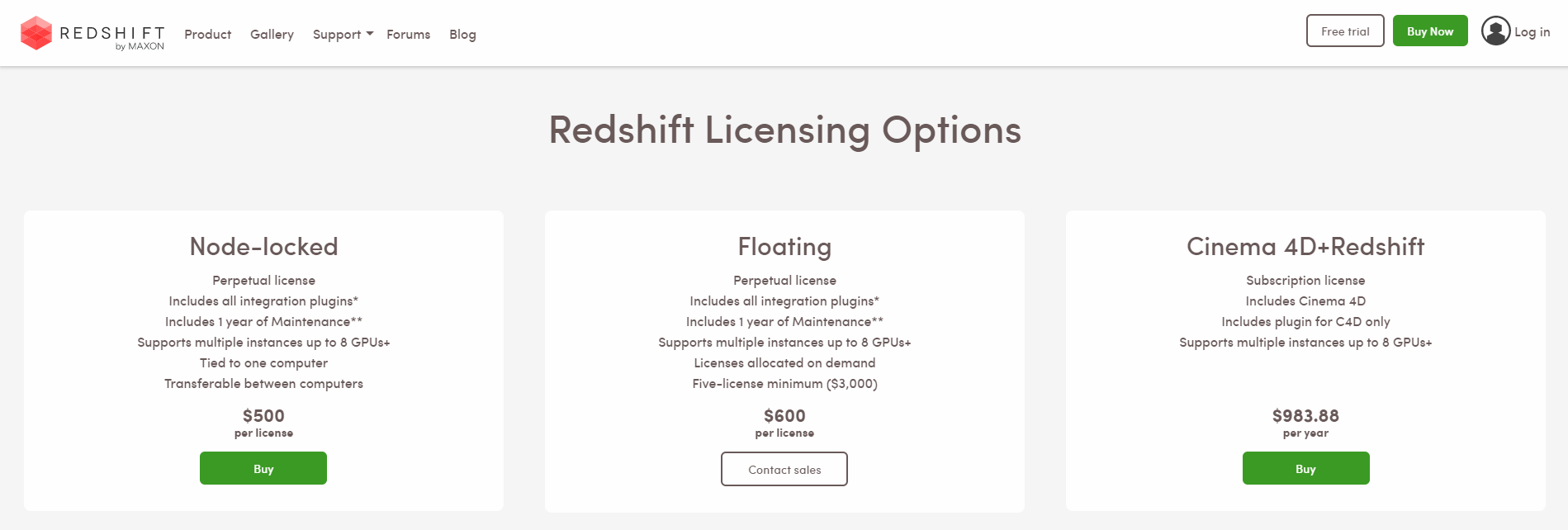Select the Cinema 4D+Redshift card heading

tap(1305, 246)
